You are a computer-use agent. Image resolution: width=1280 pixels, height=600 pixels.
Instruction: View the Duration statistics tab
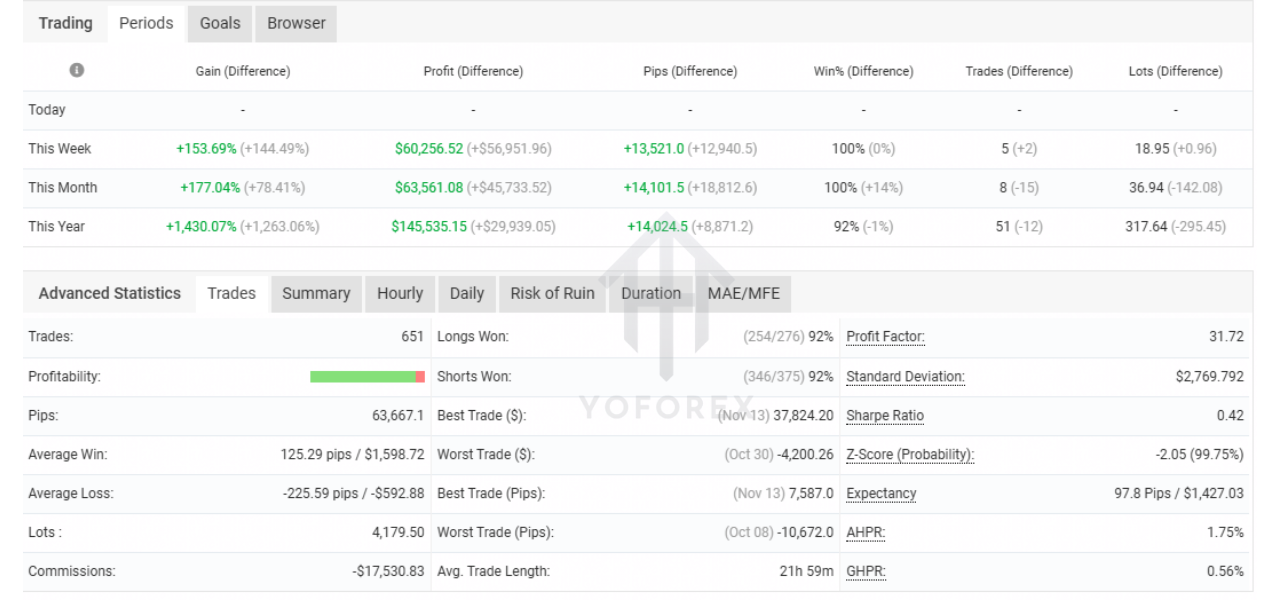pyautogui.click(x=651, y=293)
